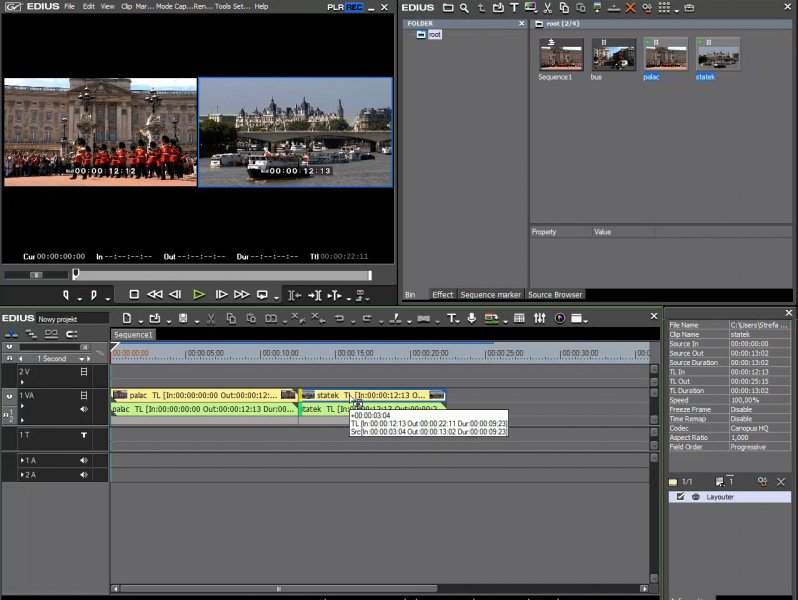
Task: Select the bus clip thumbnail in bin
Action: coord(613,55)
